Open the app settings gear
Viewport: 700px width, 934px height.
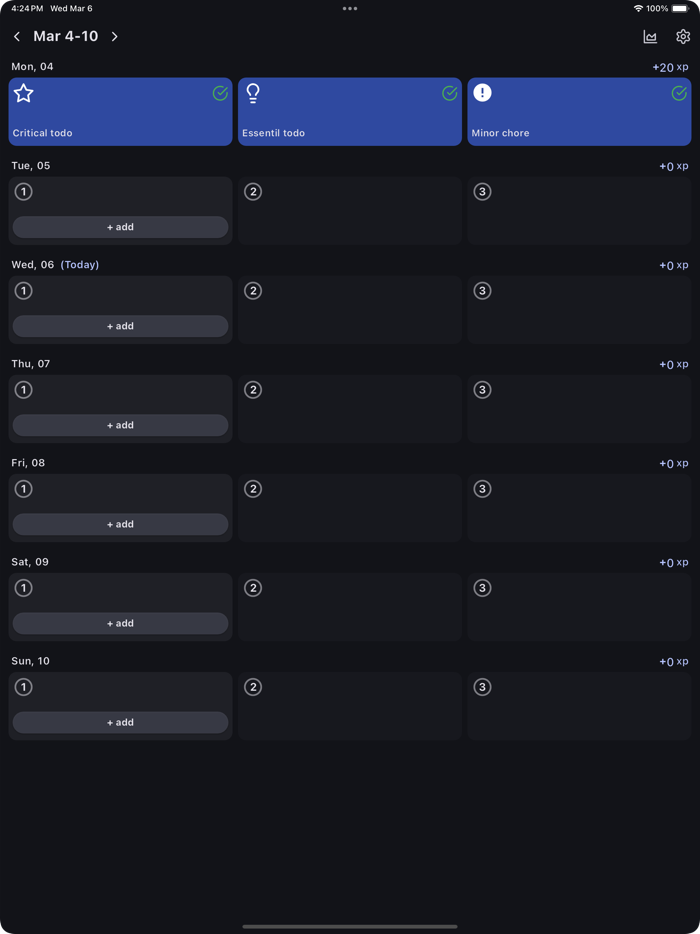point(683,36)
